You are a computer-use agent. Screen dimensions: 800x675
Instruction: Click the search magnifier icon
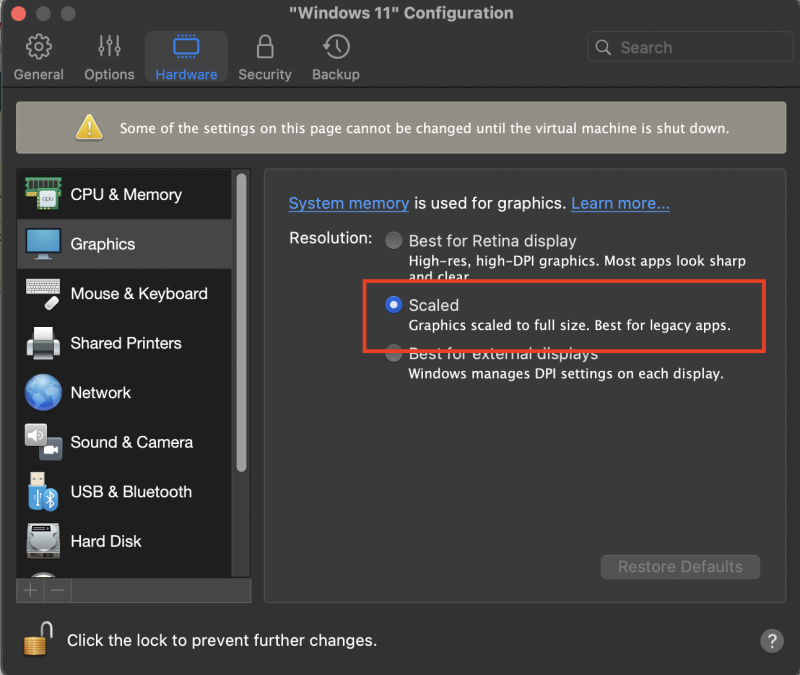click(x=603, y=47)
